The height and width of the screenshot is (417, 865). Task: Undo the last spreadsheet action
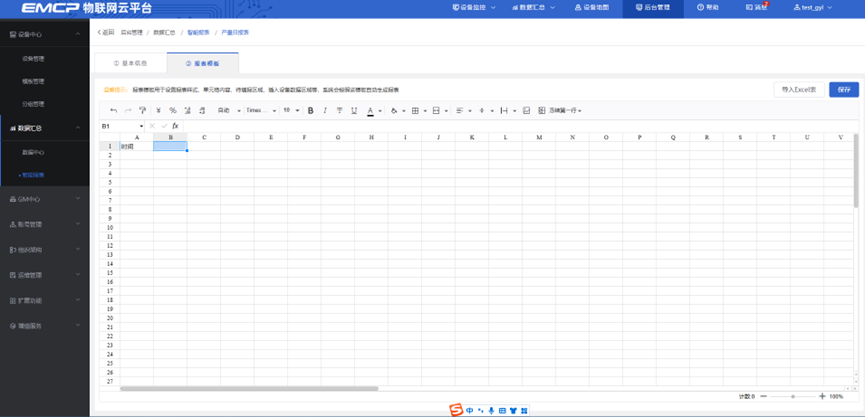click(x=114, y=110)
